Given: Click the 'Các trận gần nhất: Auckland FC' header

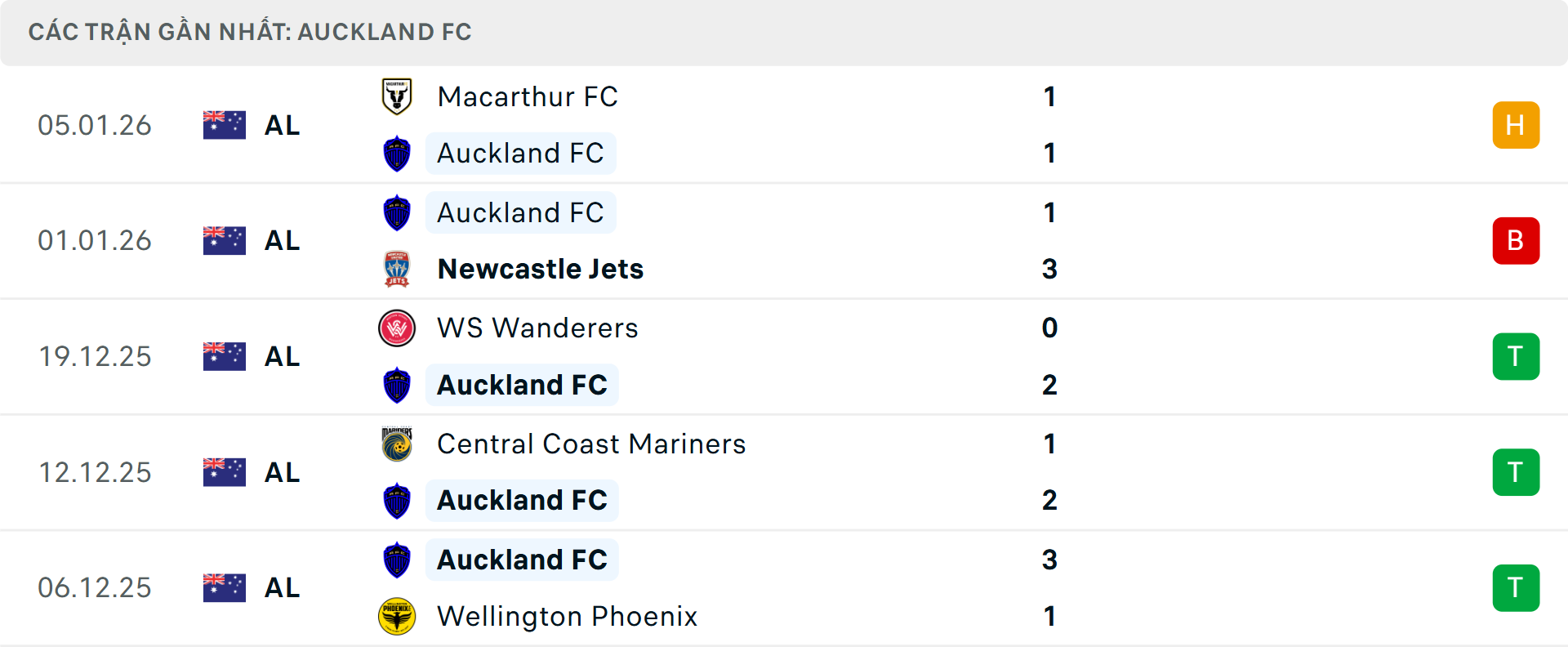Looking at the screenshot, I should [250, 32].
